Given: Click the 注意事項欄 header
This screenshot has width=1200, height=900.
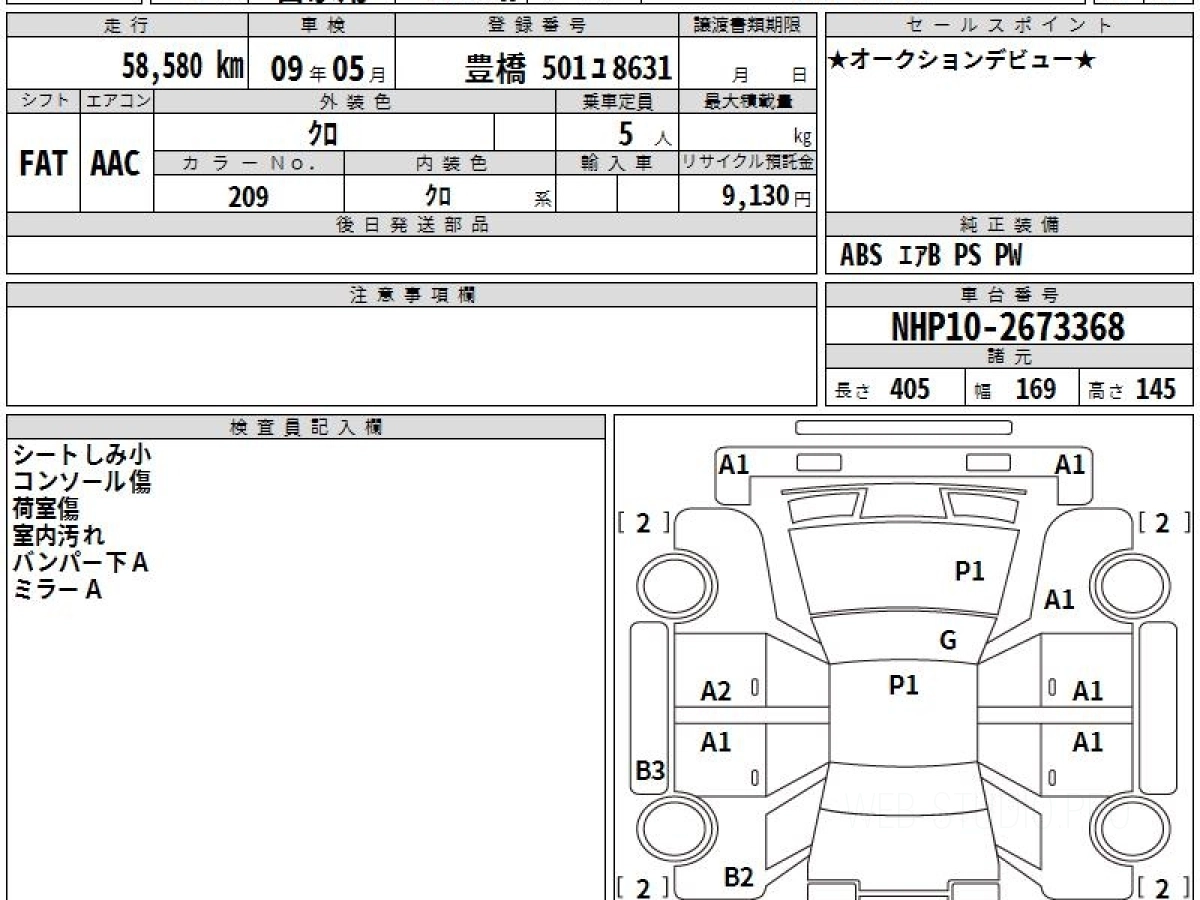Looking at the screenshot, I should click(x=411, y=295).
